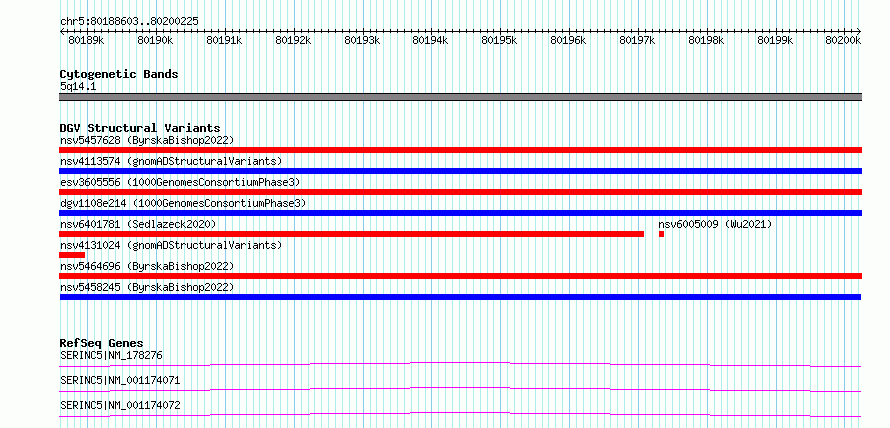Click the 80190k ruler tick label
Viewport: 890px width, 428px height.
click(x=155, y=41)
